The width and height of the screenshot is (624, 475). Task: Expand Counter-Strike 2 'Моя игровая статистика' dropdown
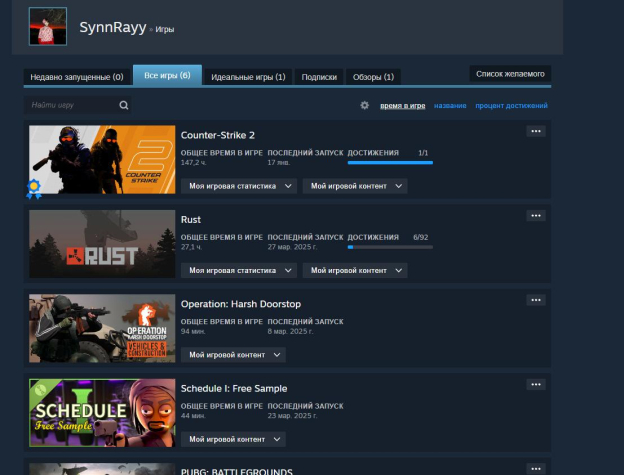click(238, 186)
